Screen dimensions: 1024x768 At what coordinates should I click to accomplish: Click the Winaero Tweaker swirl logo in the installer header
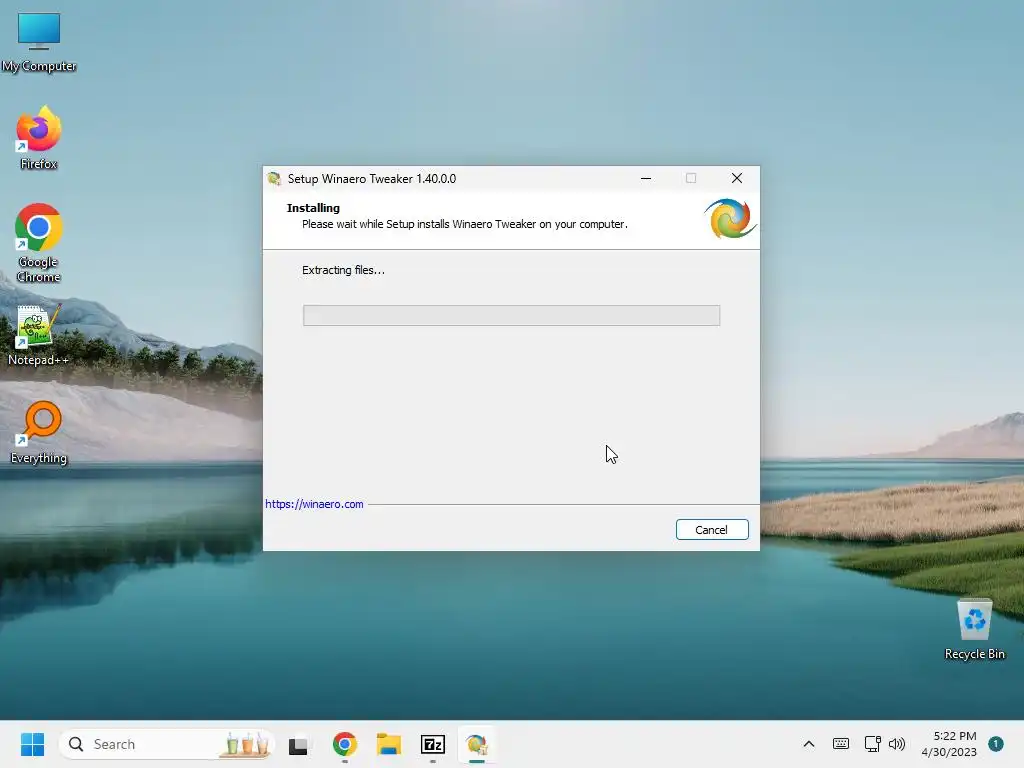pos(729,219)
